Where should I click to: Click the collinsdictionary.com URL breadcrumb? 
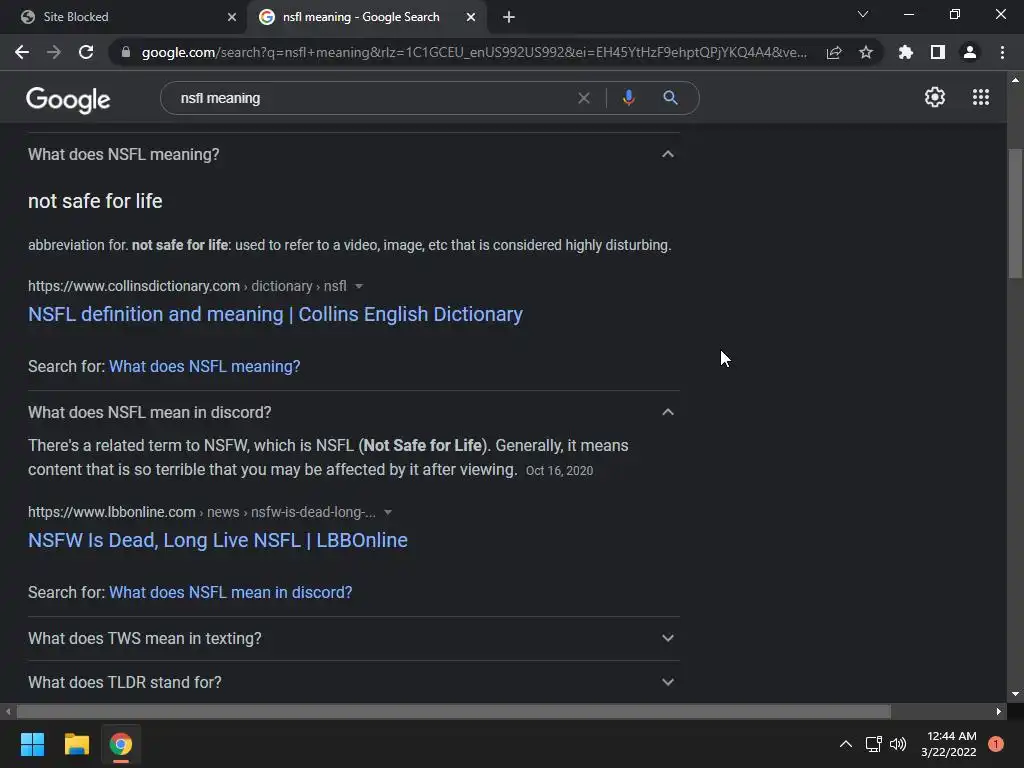(187, 286)
